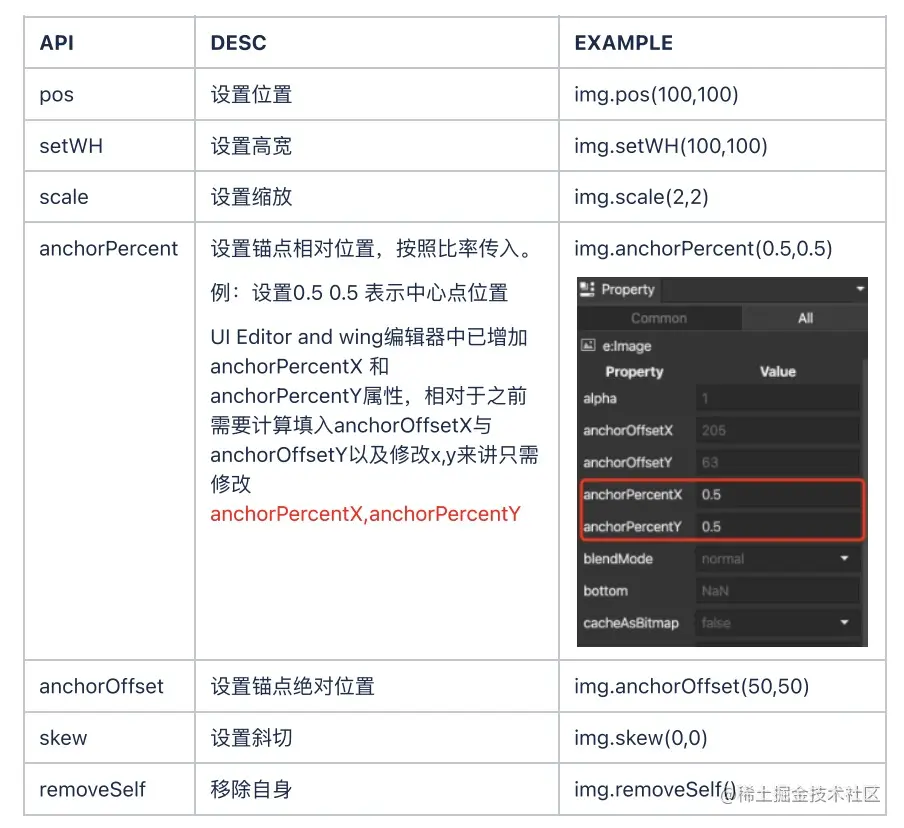Image resolution: width=904 pixels, height=828 pixels.
Task: Click the 设置锚点绝对位置 description
Action: 293,686
